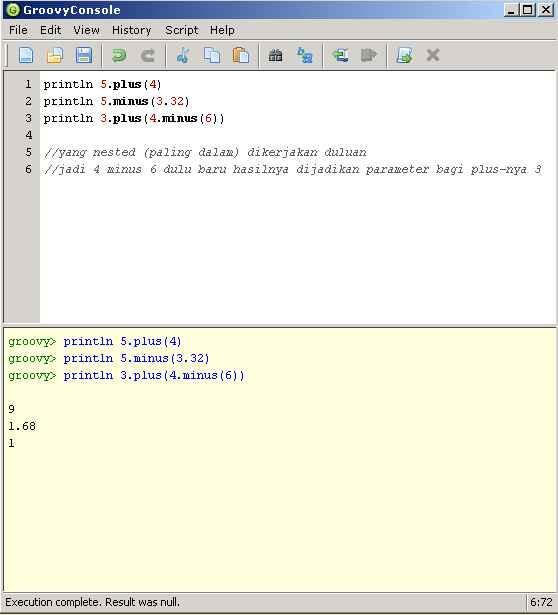Click the New File toolbar icon
558x615 pixels.
pyautogui.click(x=26, y=55)
